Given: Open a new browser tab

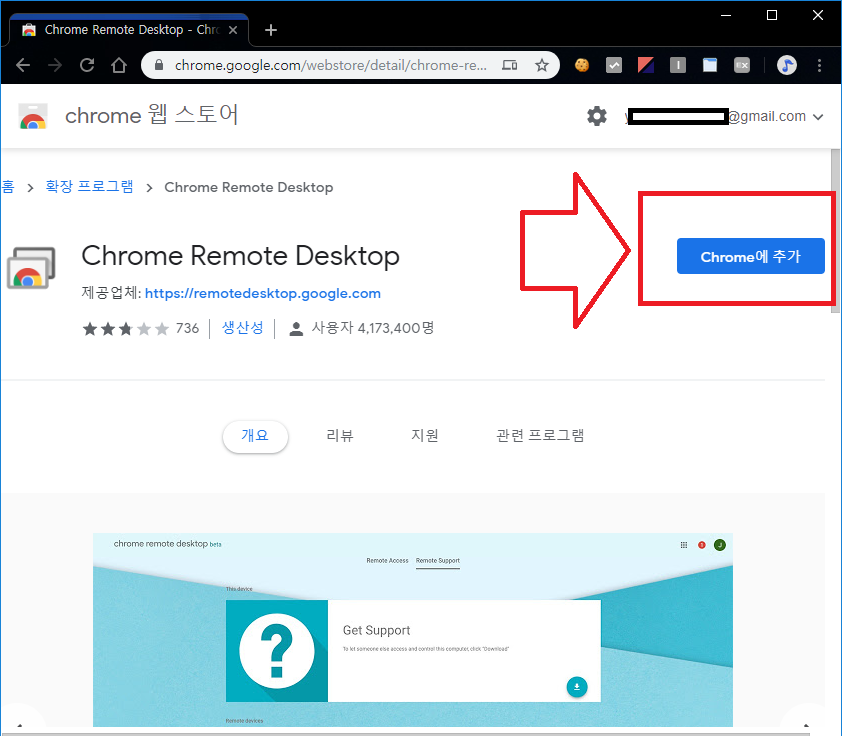Looking at the screenshot, I should click(x=271, y=30).
